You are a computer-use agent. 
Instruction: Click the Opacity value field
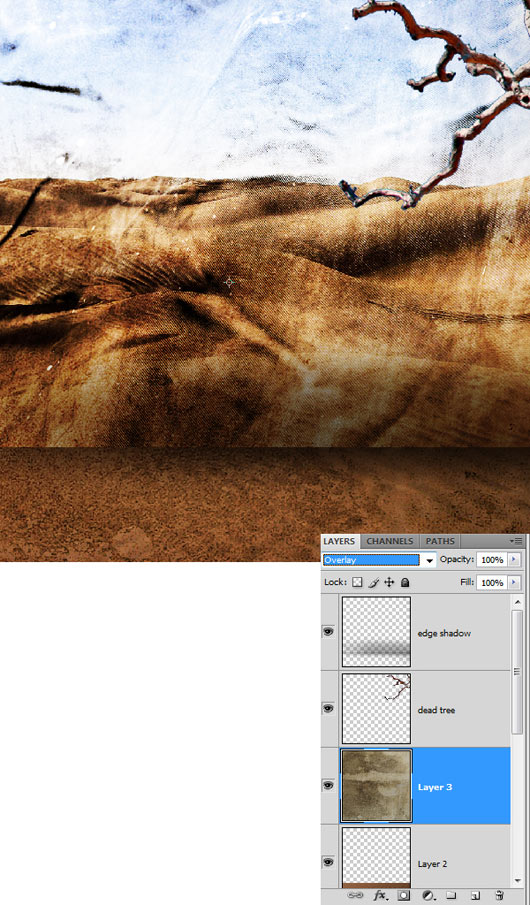(x=492, y=560)
